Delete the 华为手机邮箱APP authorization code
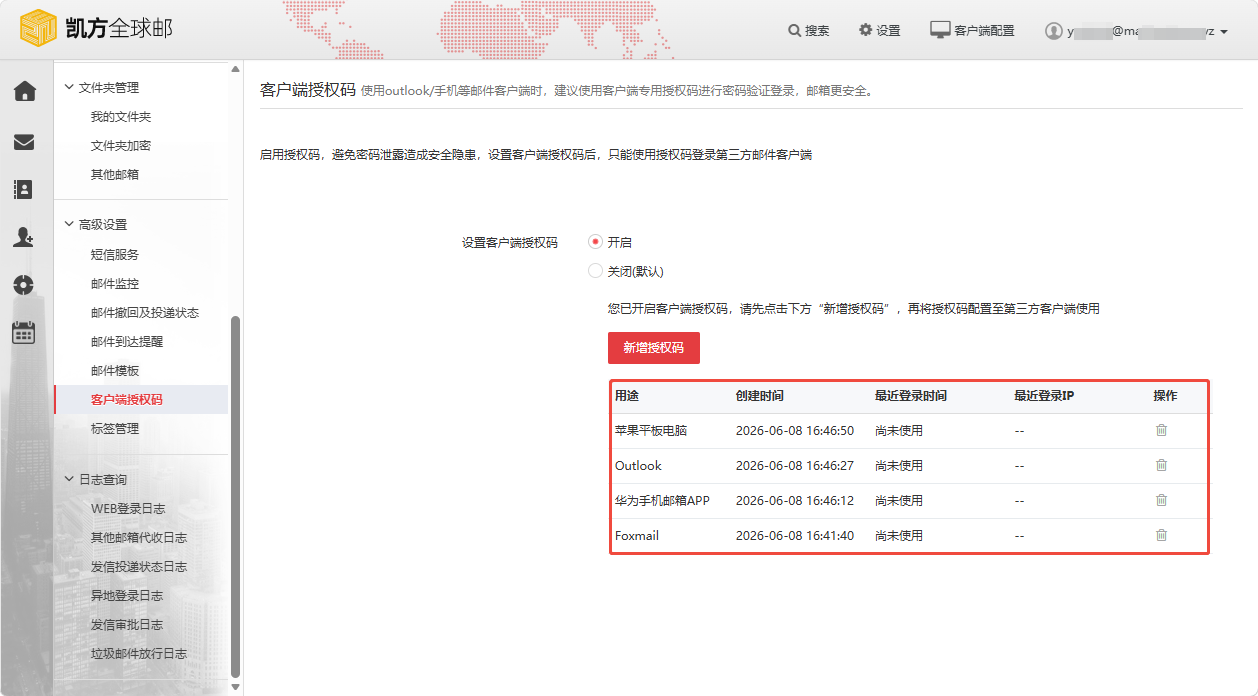Viewport: 1258px width, 696px height. pyautogui.click(x=1161, y=501)
